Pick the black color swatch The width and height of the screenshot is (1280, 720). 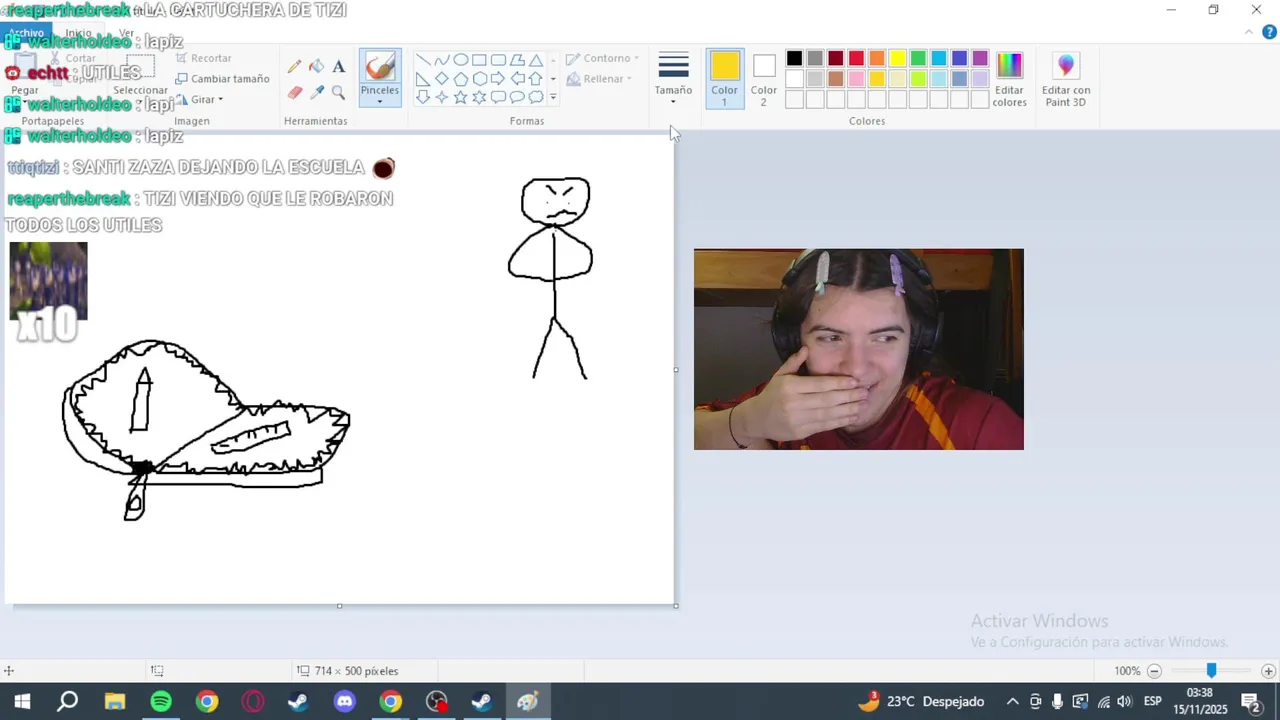pos(794,59)
